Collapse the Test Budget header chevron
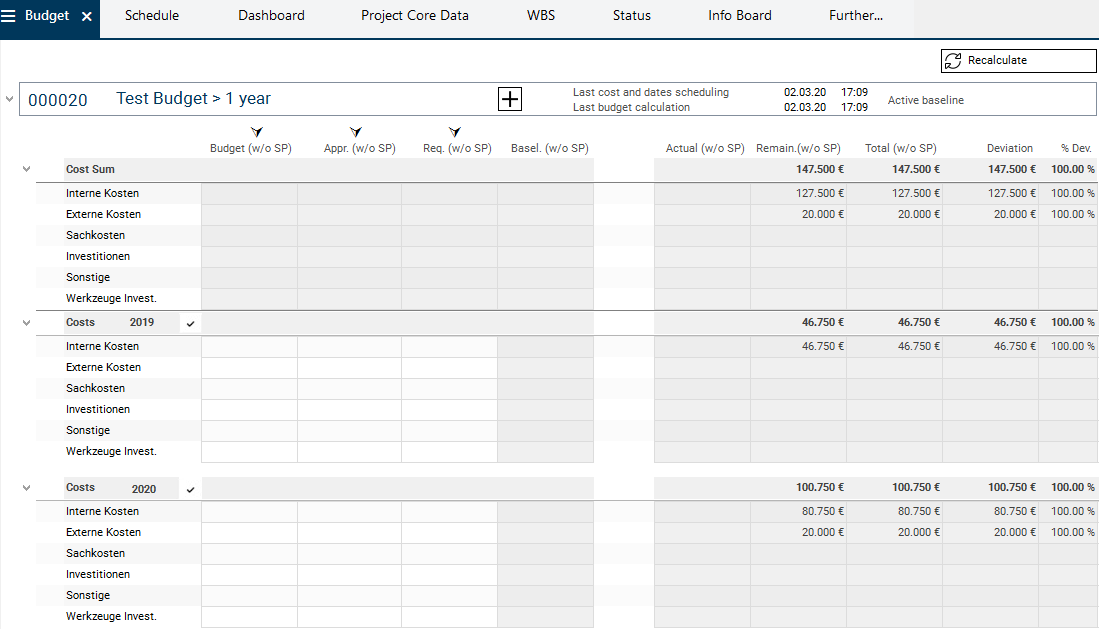 tap(10, 100)
